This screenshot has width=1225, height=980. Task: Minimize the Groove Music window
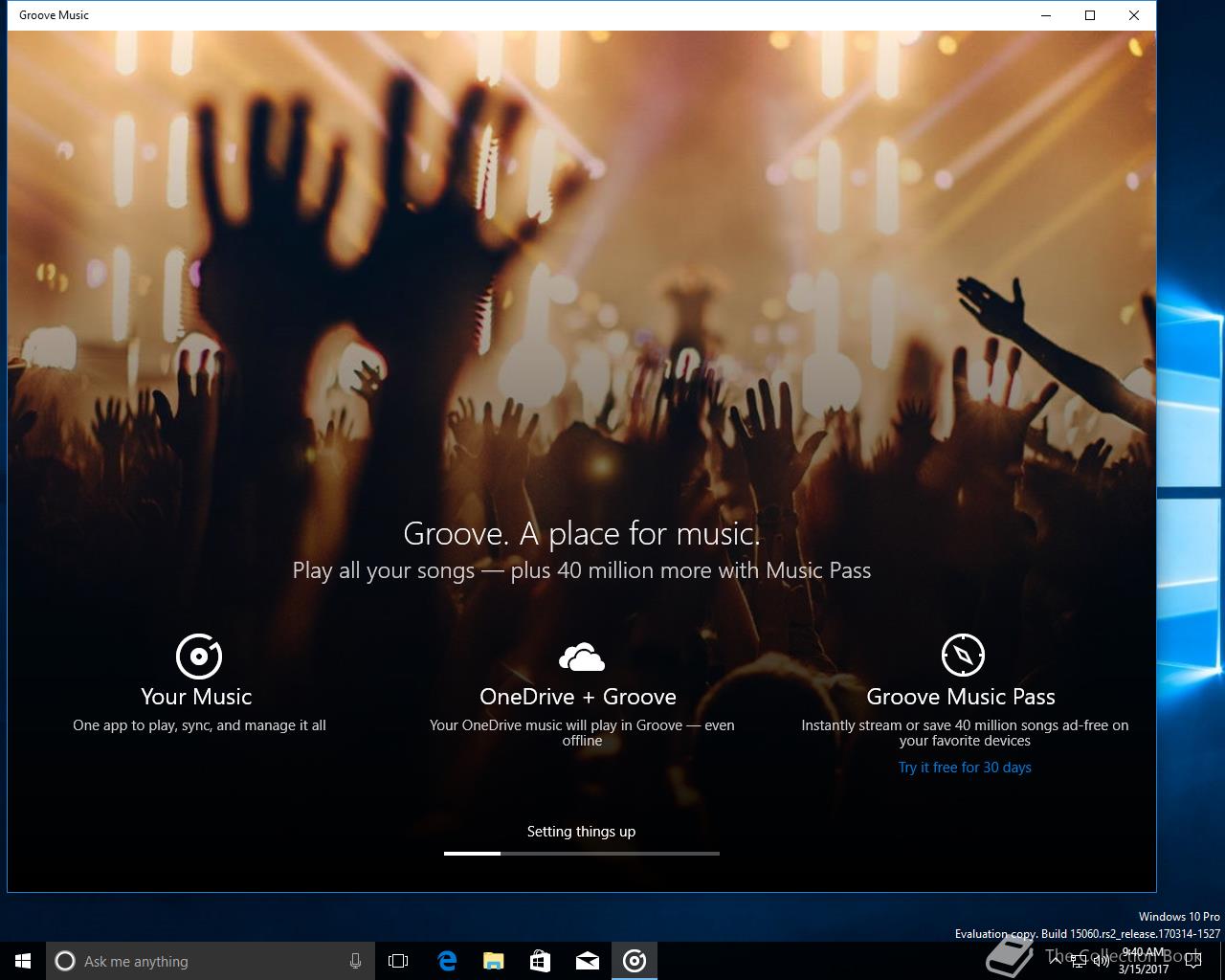pos(1046,15)
